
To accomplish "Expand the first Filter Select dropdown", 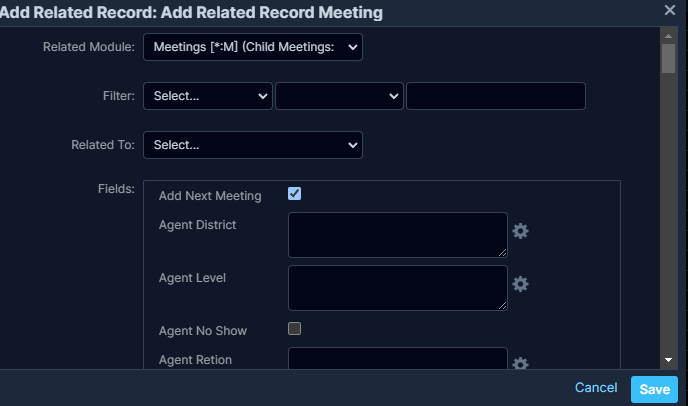I will pos(208,96).
